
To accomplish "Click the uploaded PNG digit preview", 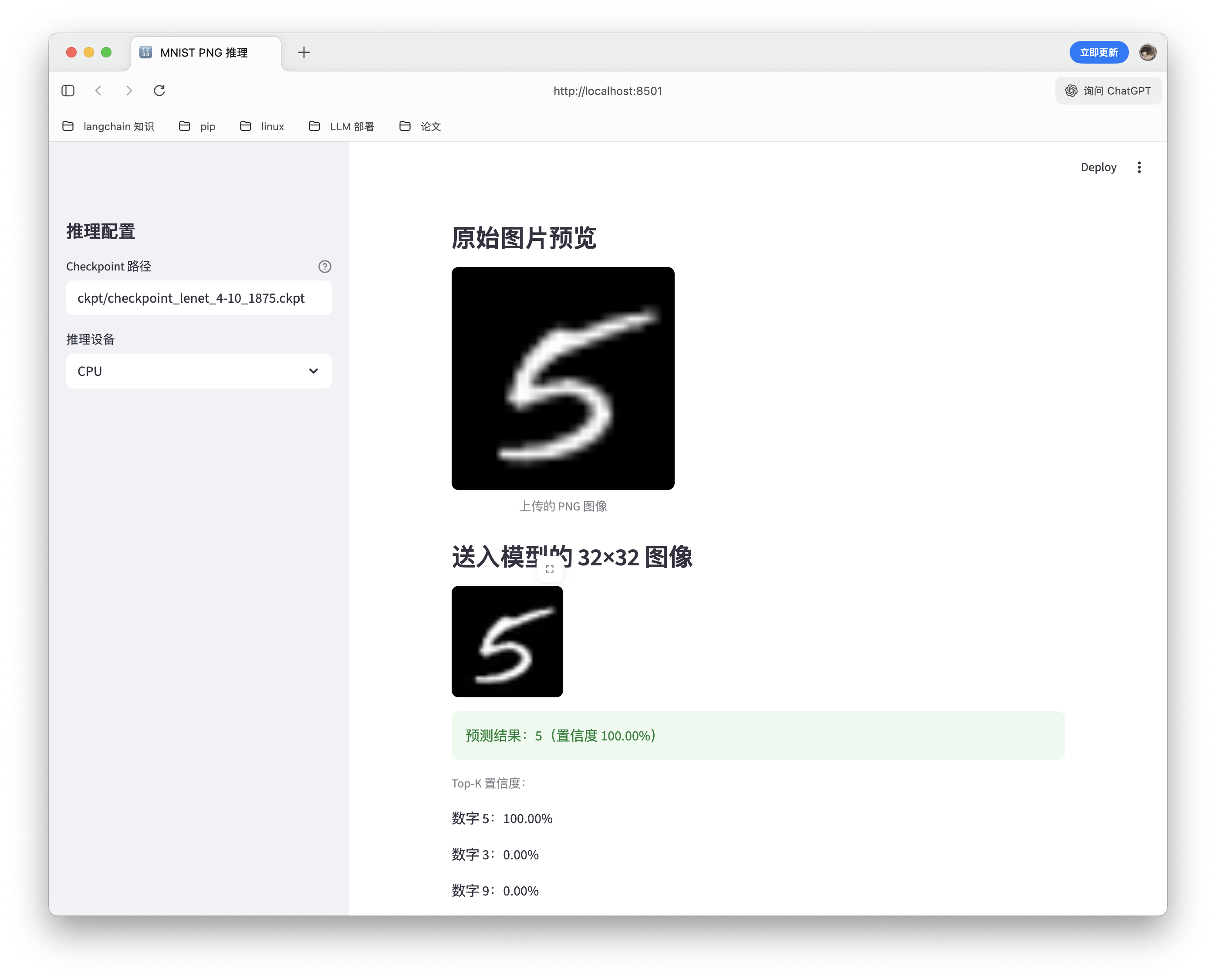I will point(562,378).
